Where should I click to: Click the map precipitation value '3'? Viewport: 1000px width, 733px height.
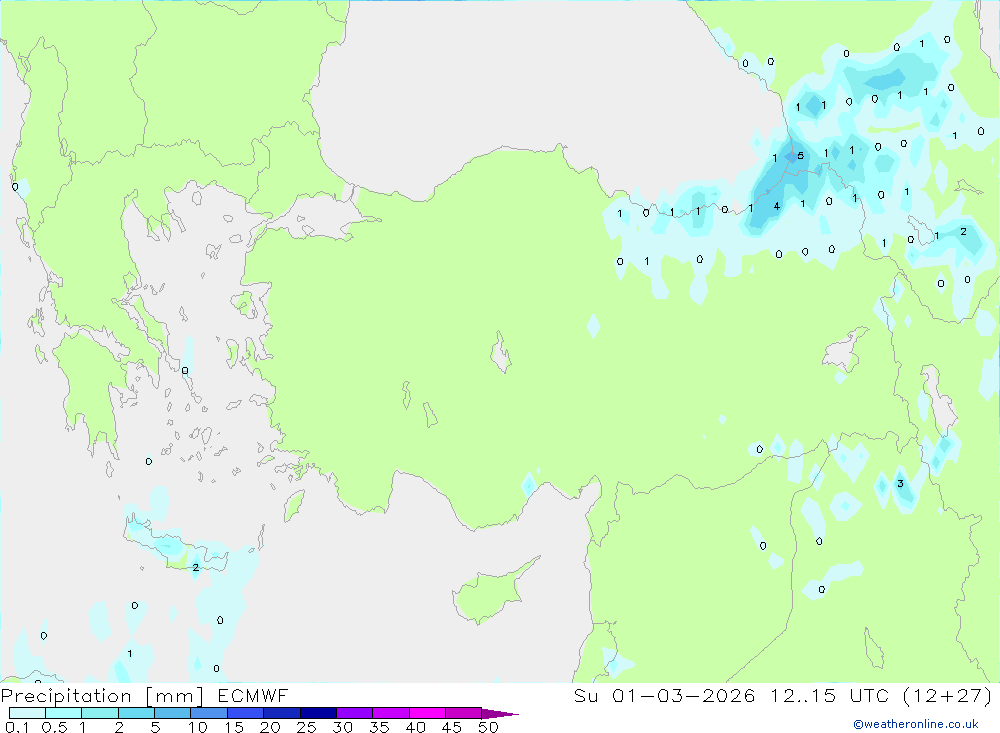coord(900,484)
